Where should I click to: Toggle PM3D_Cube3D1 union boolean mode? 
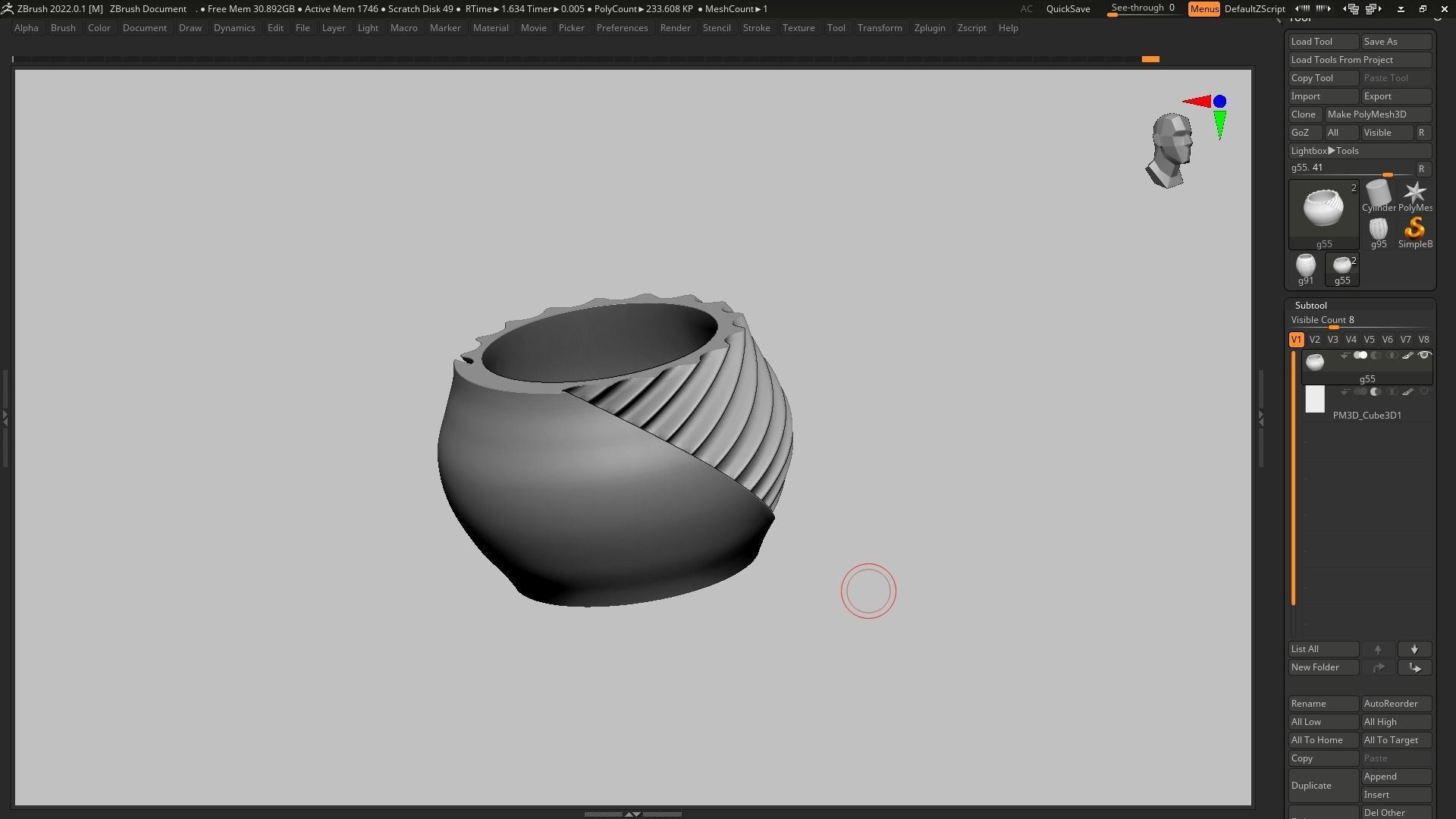[1360, 391]
